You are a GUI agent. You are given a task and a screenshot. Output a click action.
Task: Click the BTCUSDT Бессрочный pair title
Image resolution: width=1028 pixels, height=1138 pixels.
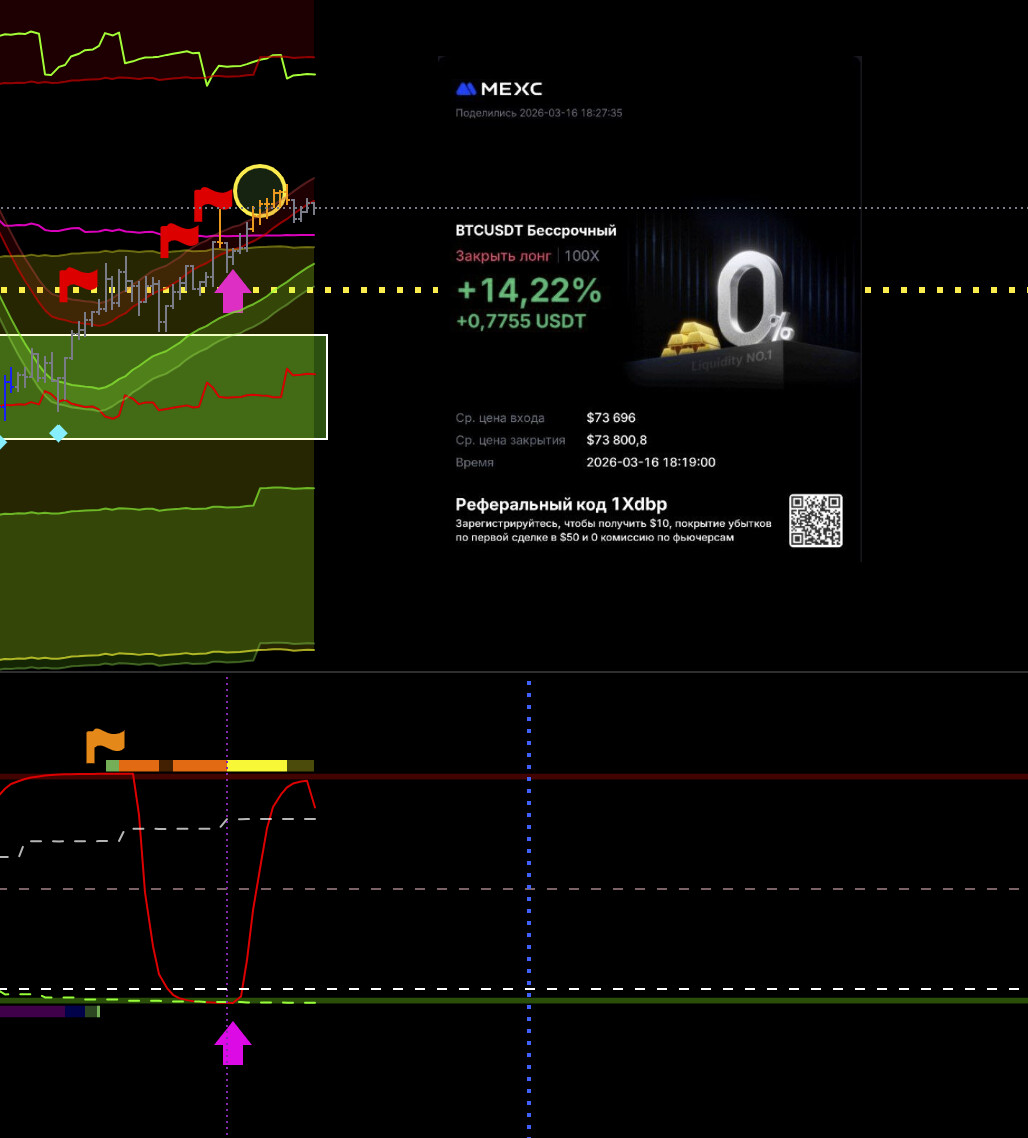coord(536,231)
